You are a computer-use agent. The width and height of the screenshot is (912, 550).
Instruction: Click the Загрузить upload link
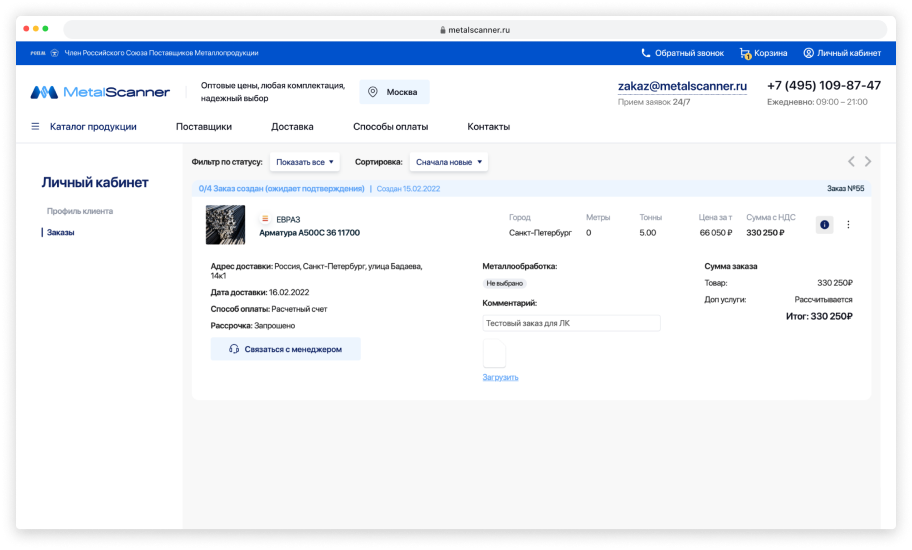pyautogui.click(x=500, y=377)
